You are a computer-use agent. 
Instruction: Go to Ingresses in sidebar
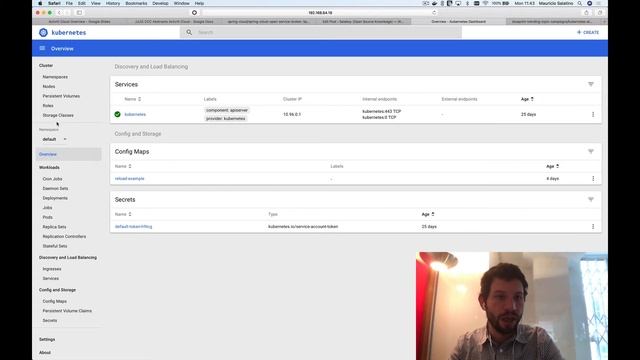coord(52,269)
